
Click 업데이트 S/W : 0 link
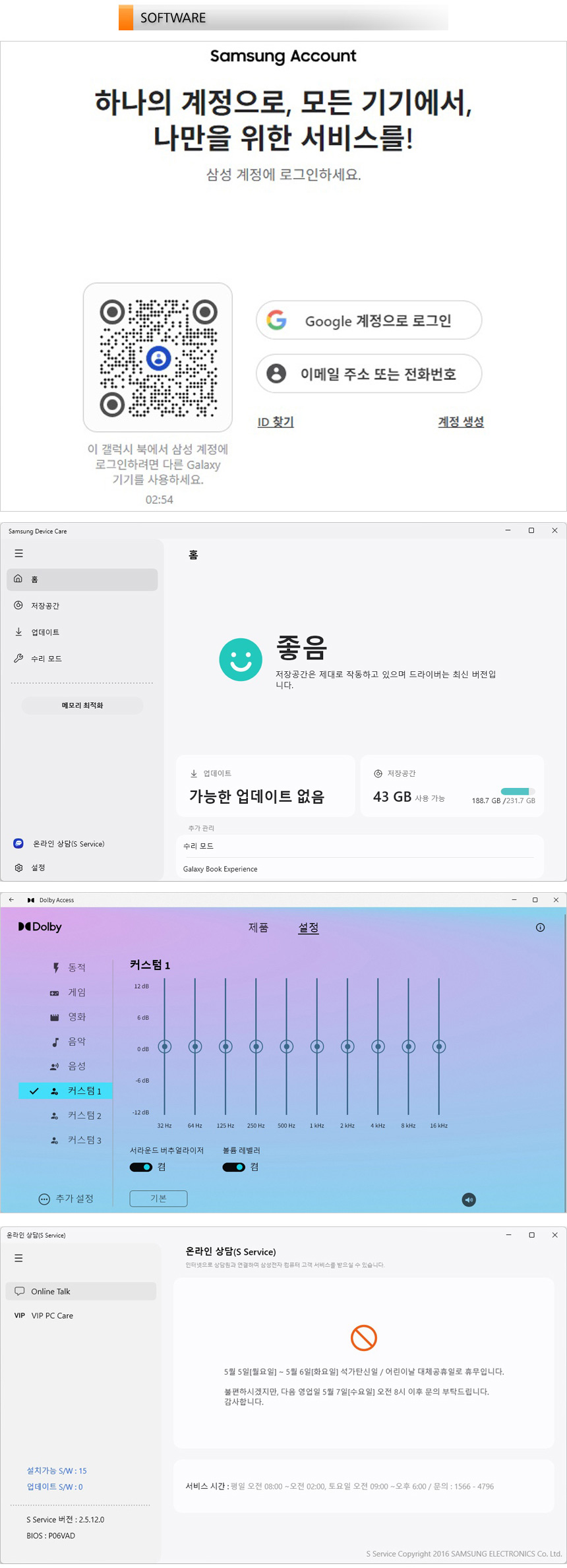click(55, 1487)
